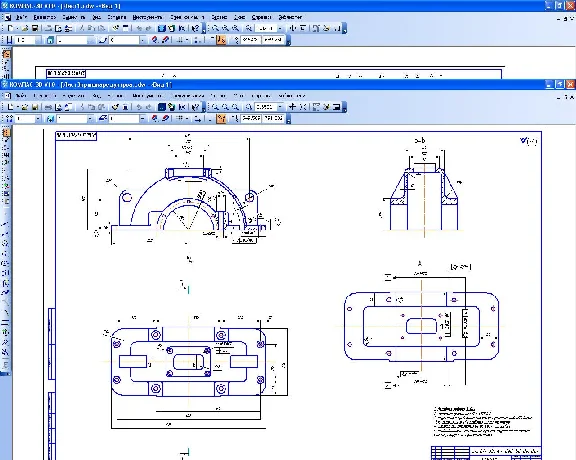The image size is (576, 460).
Task: Click the context help arrow icon in the lower window
Action: click(196, 107)
